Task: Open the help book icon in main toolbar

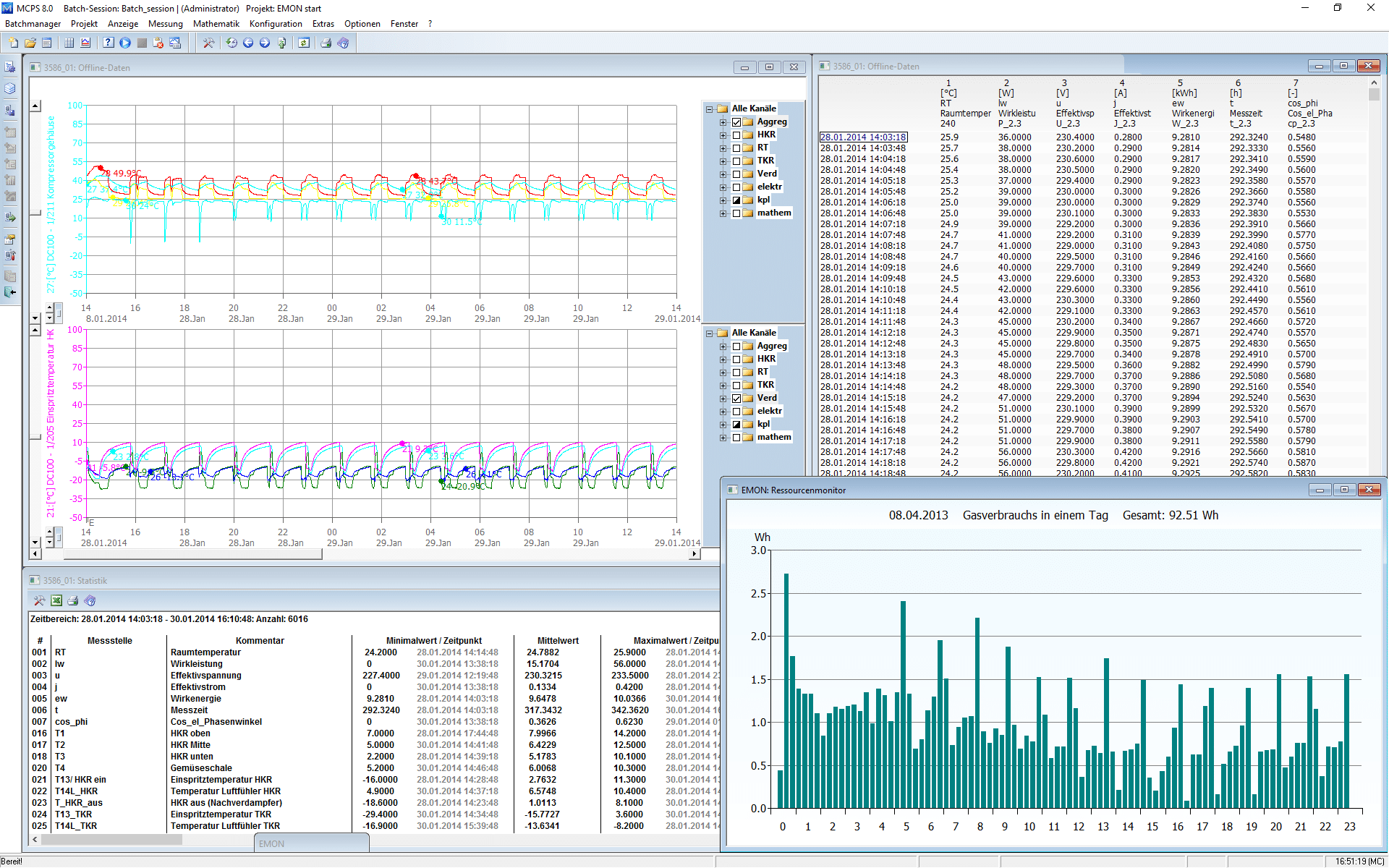Action: click(344, 43)
